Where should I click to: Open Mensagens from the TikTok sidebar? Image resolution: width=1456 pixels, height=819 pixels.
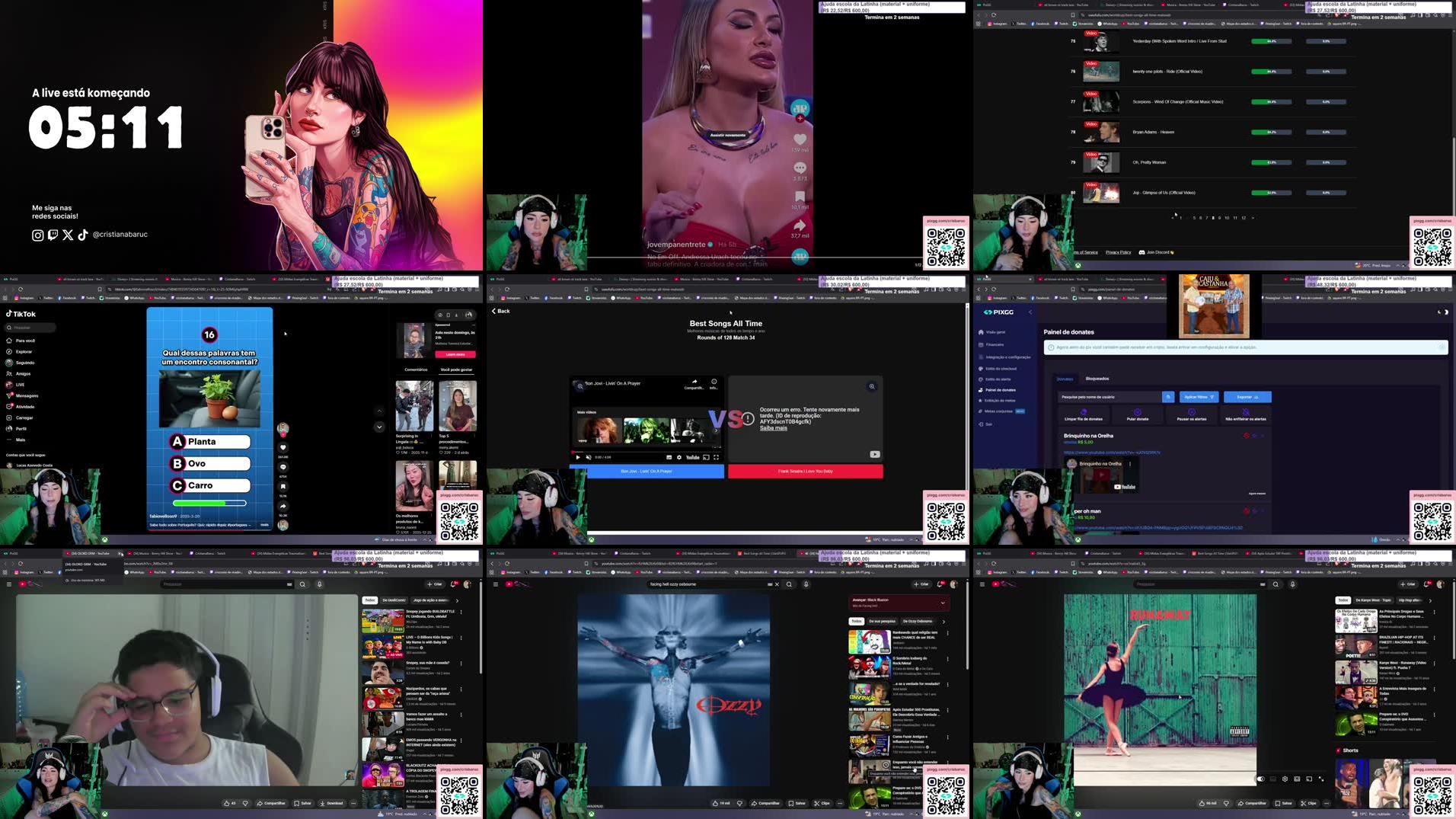coord(27,396)
